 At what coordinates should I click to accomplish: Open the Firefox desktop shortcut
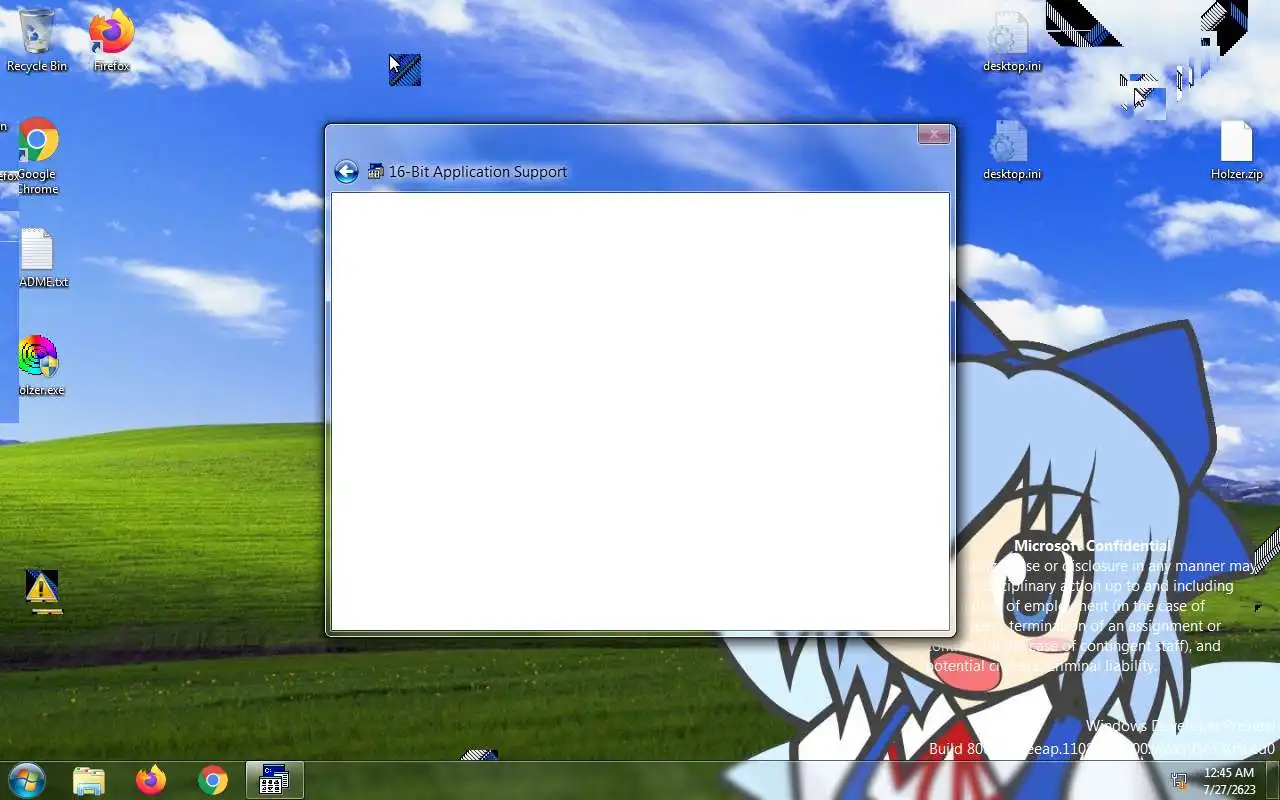(111, 40)
